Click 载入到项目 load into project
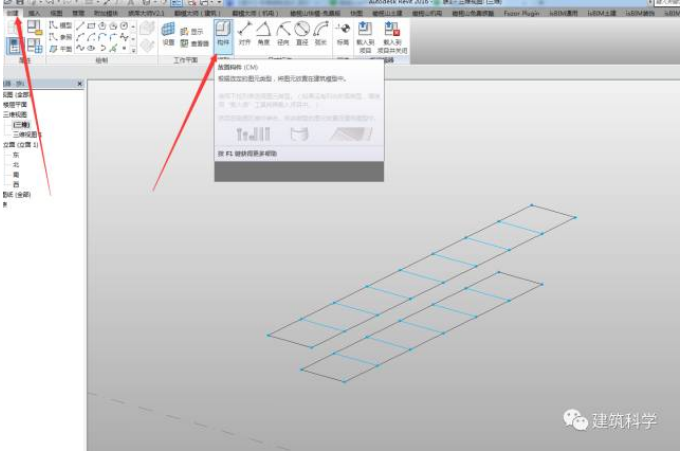The image size is (685, 454). point(365,38)
